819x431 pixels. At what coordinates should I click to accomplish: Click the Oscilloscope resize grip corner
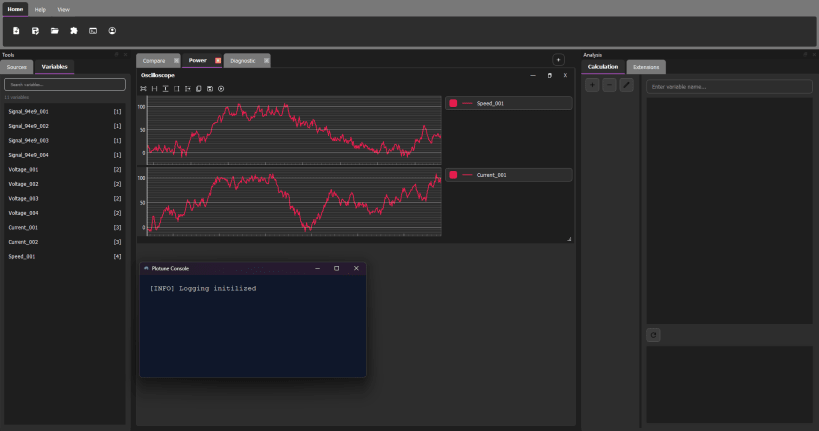[569, 239]
